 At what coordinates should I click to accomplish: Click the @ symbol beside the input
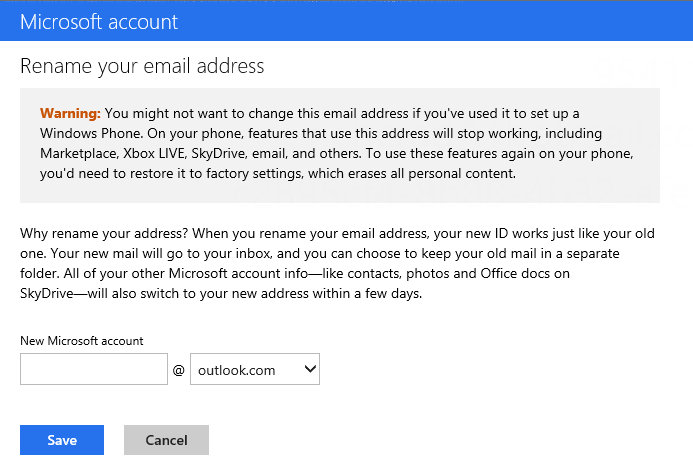pyautogui.click(x=179, y=371)
